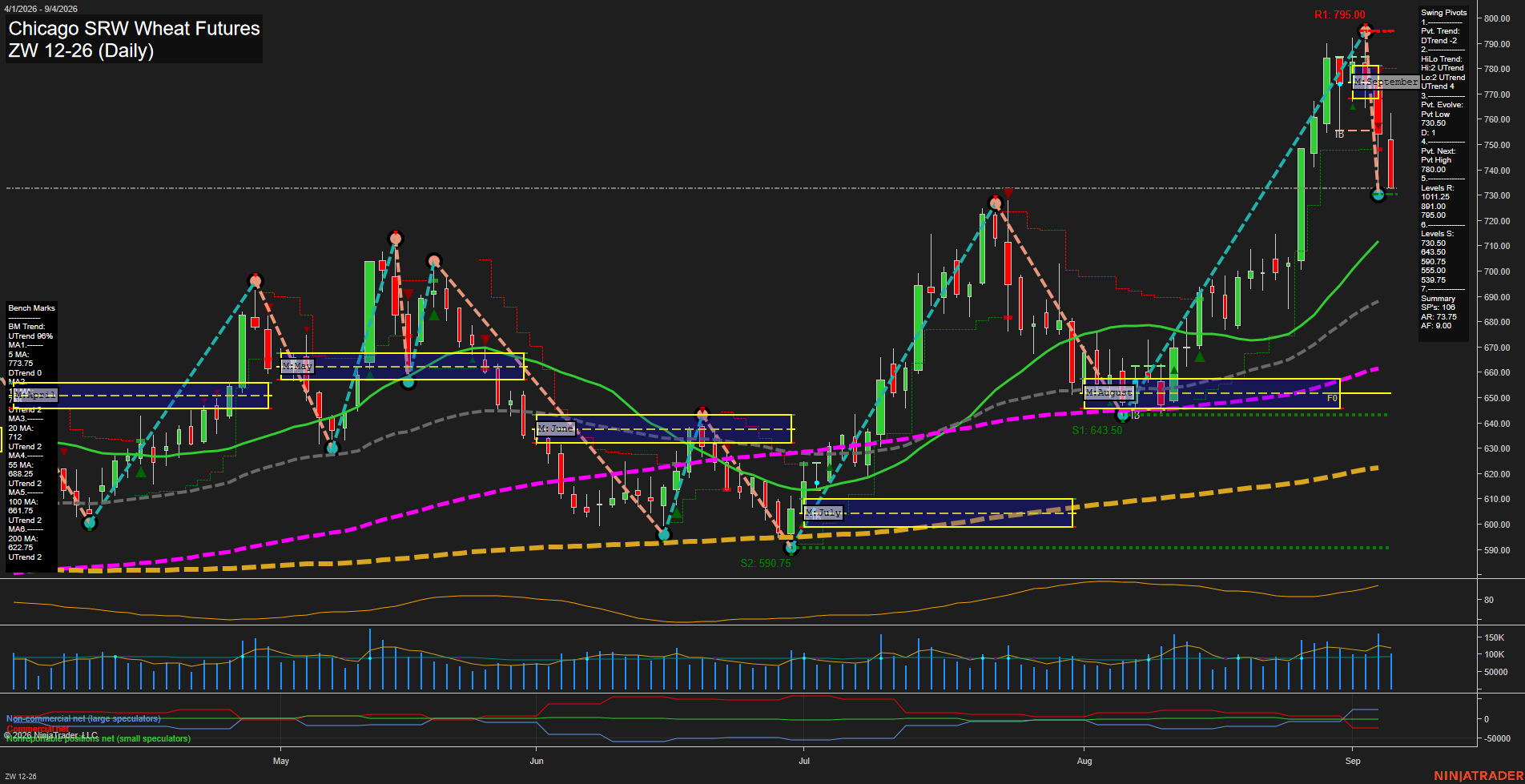The image size is (1525, 784).
Task: Click the "Levels S:" label
Action: pyautogui.click(x=1438, y=234)
